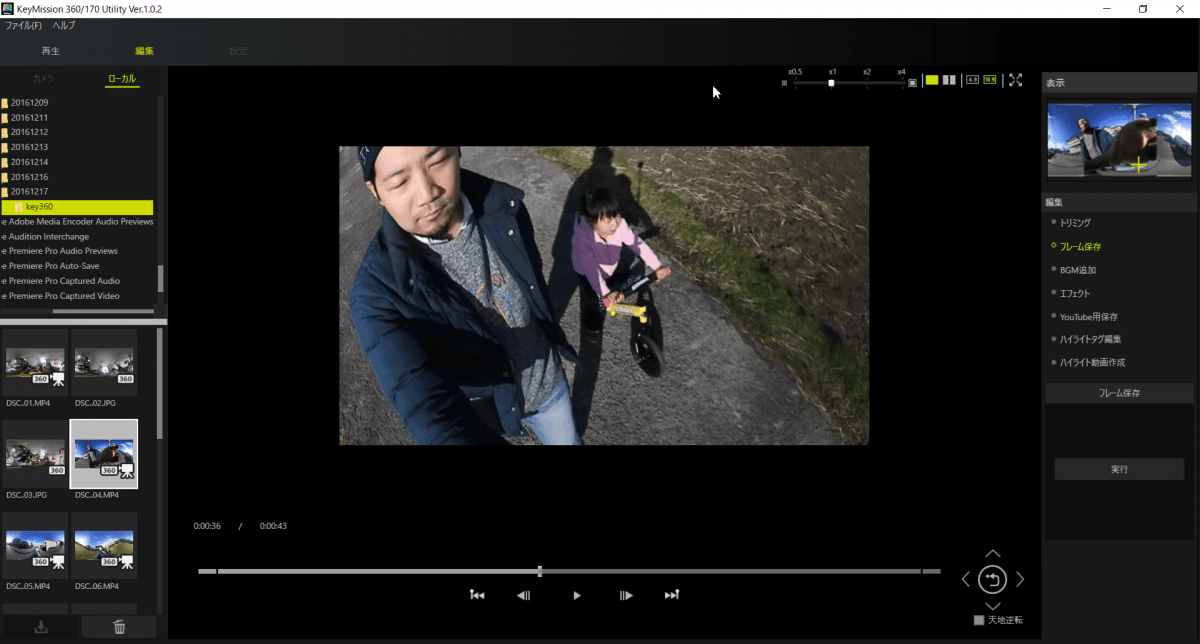The height and width of the screenshot is (644, 1200).
Task: Select the DSC..03.JPG thumbnail
Action: tap(35, 455)
